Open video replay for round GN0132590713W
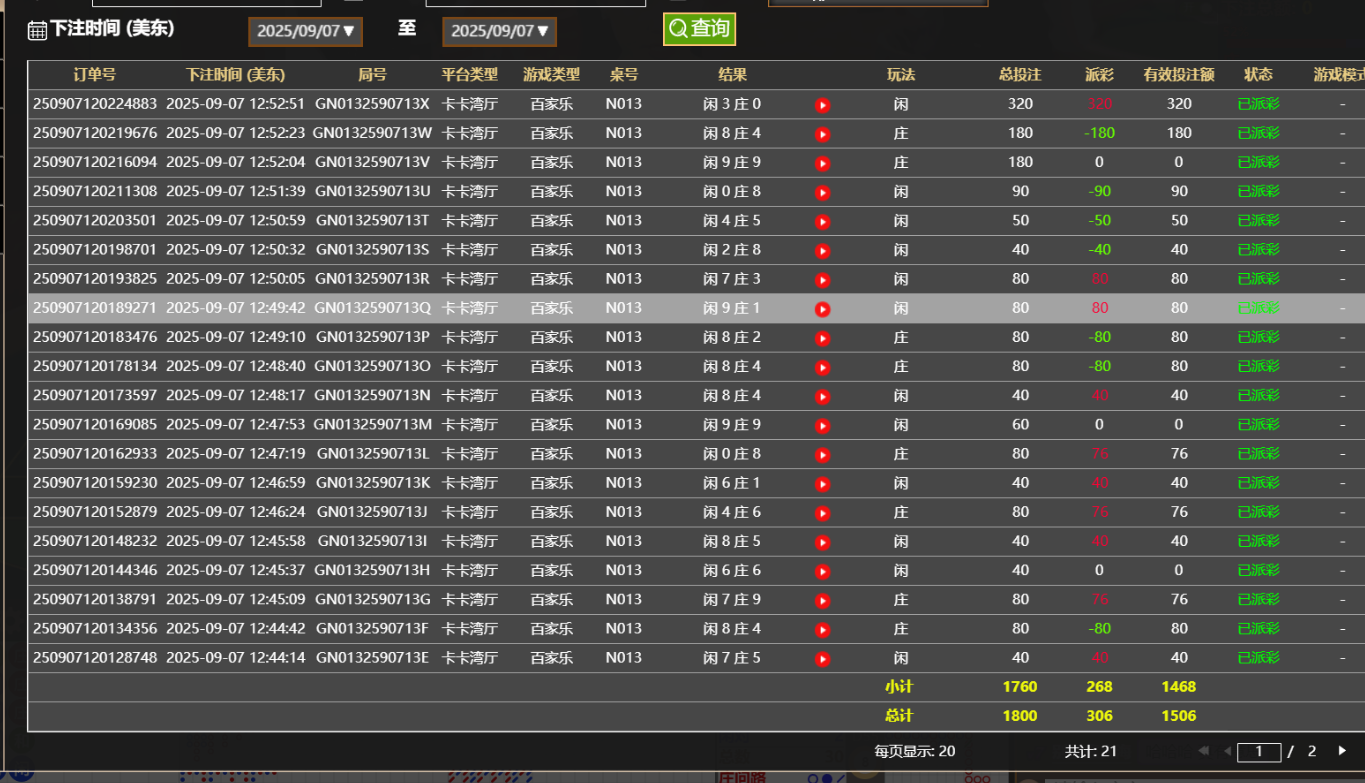The height and width of the screenshot is (783, 1365). tap(822, 134)
